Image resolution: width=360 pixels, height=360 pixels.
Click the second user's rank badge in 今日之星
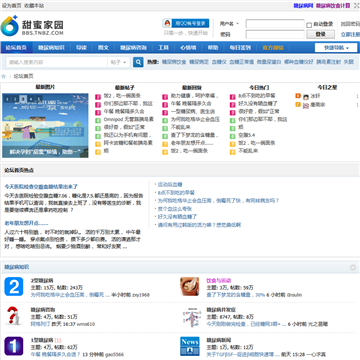[x=298, y=104]
